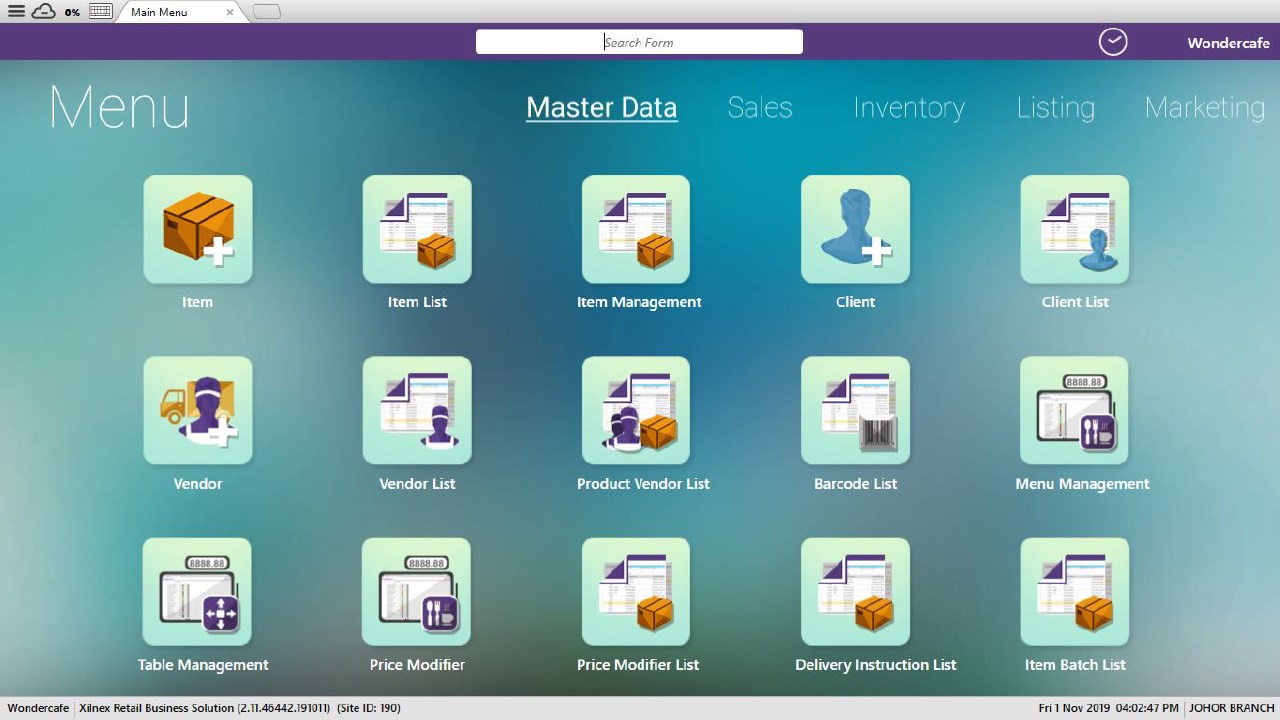
Task: Close the Main Menu tab
Action: click(230, 12)
